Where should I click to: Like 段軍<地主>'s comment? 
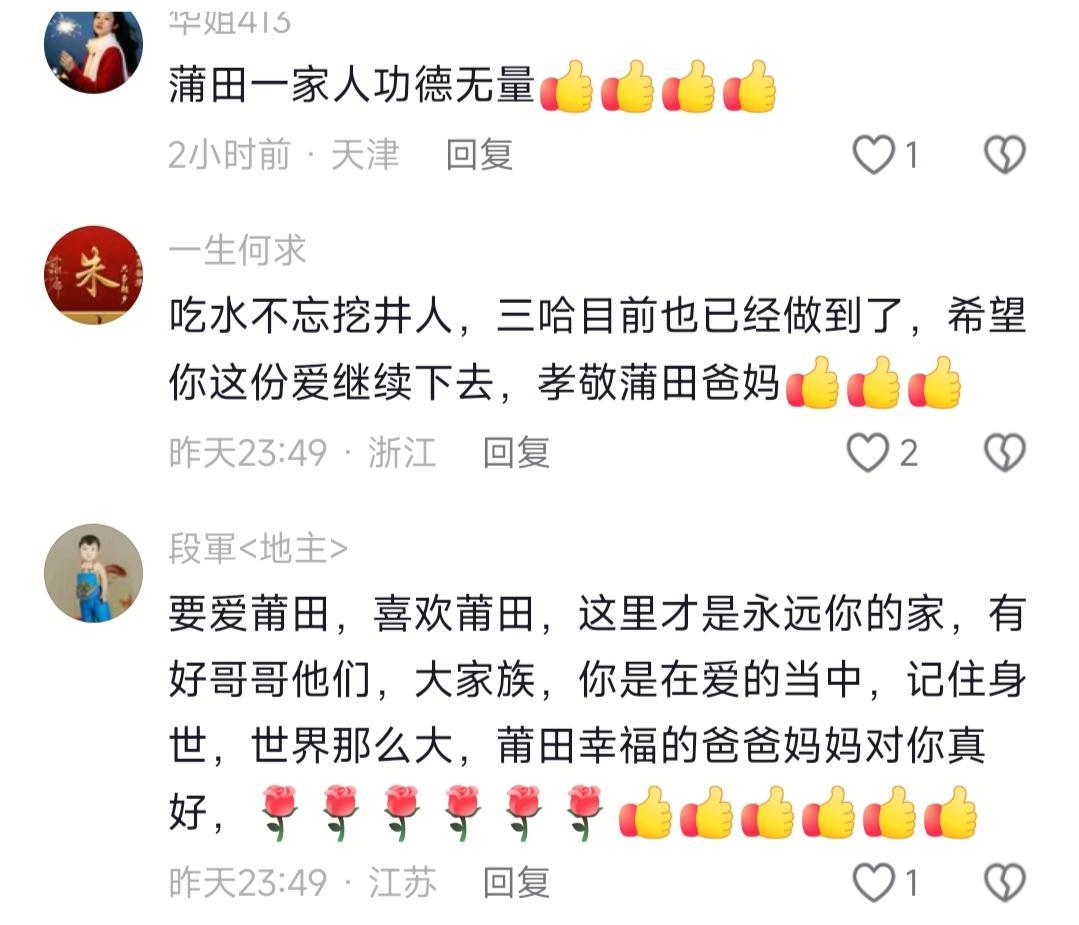point(874,883)
